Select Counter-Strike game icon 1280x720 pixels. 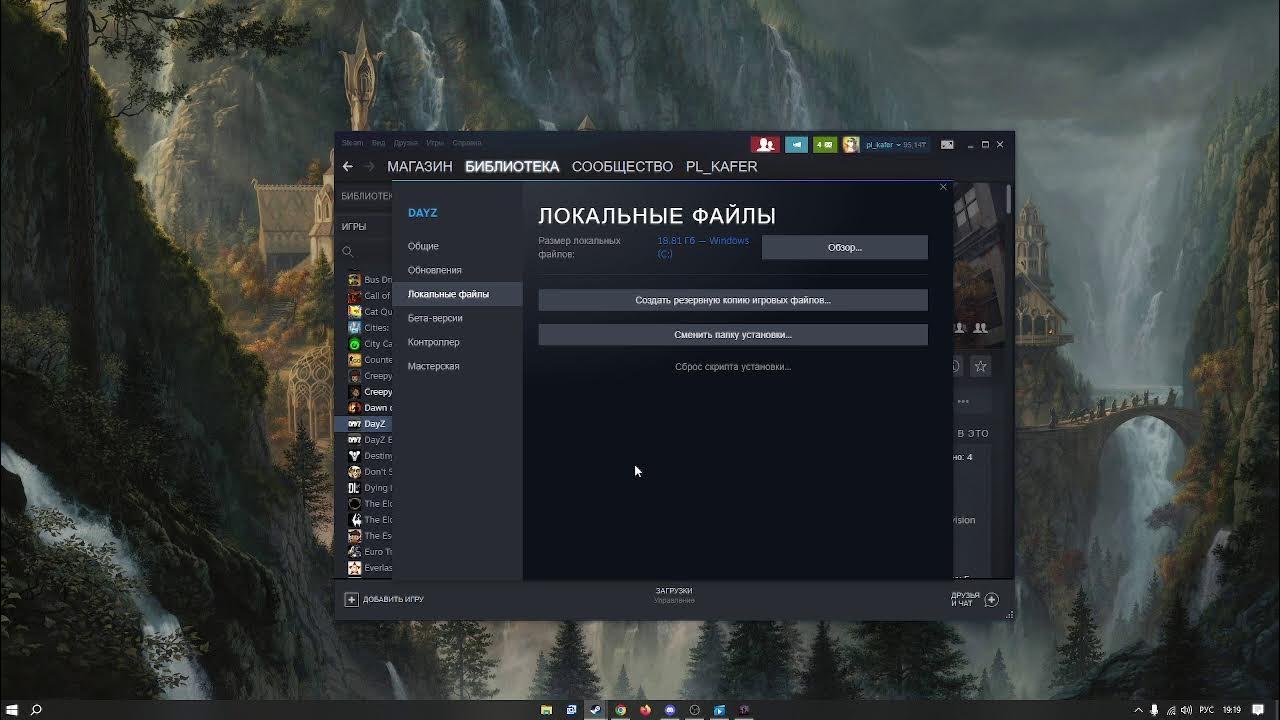click(354, 360)
